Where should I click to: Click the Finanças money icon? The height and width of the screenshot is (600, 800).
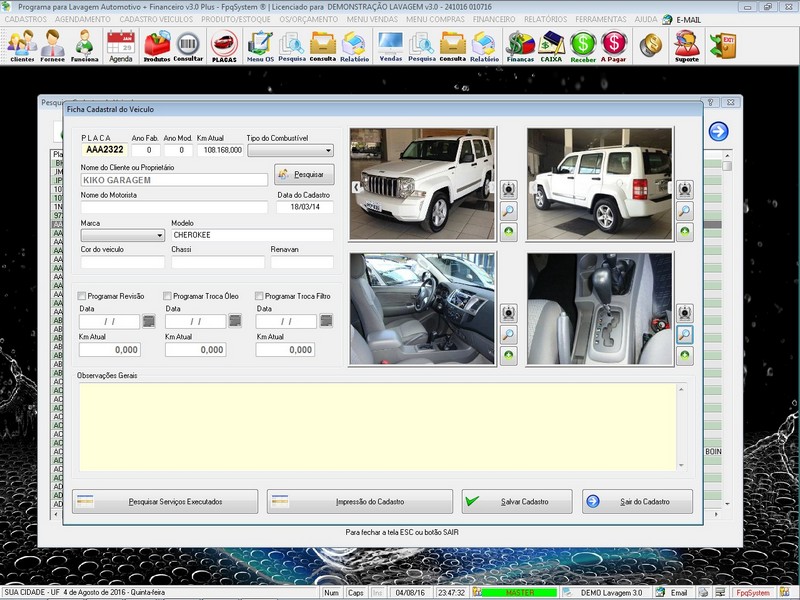(x=520, y=46)
